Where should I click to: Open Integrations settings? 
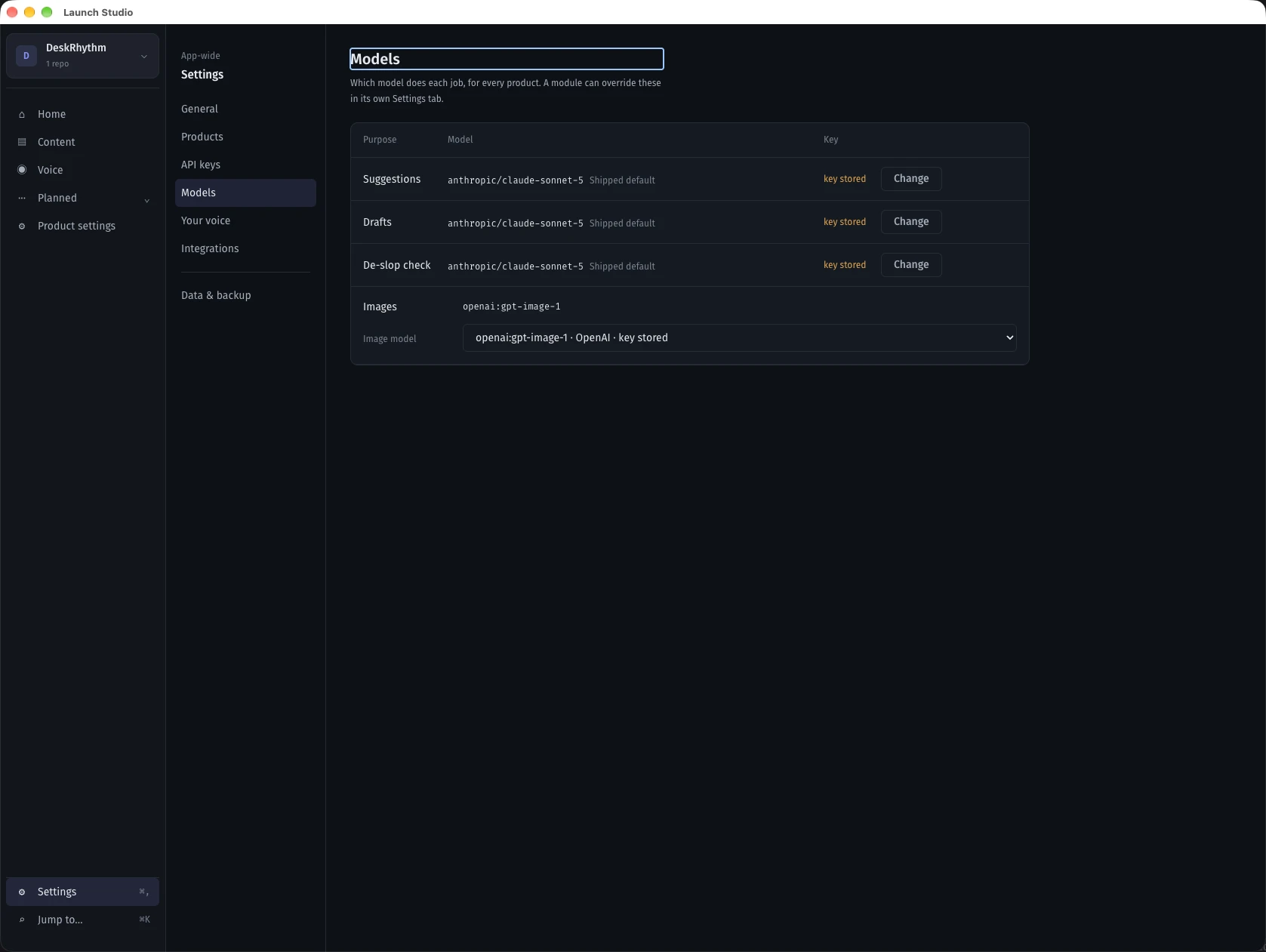tap(245, 248)
